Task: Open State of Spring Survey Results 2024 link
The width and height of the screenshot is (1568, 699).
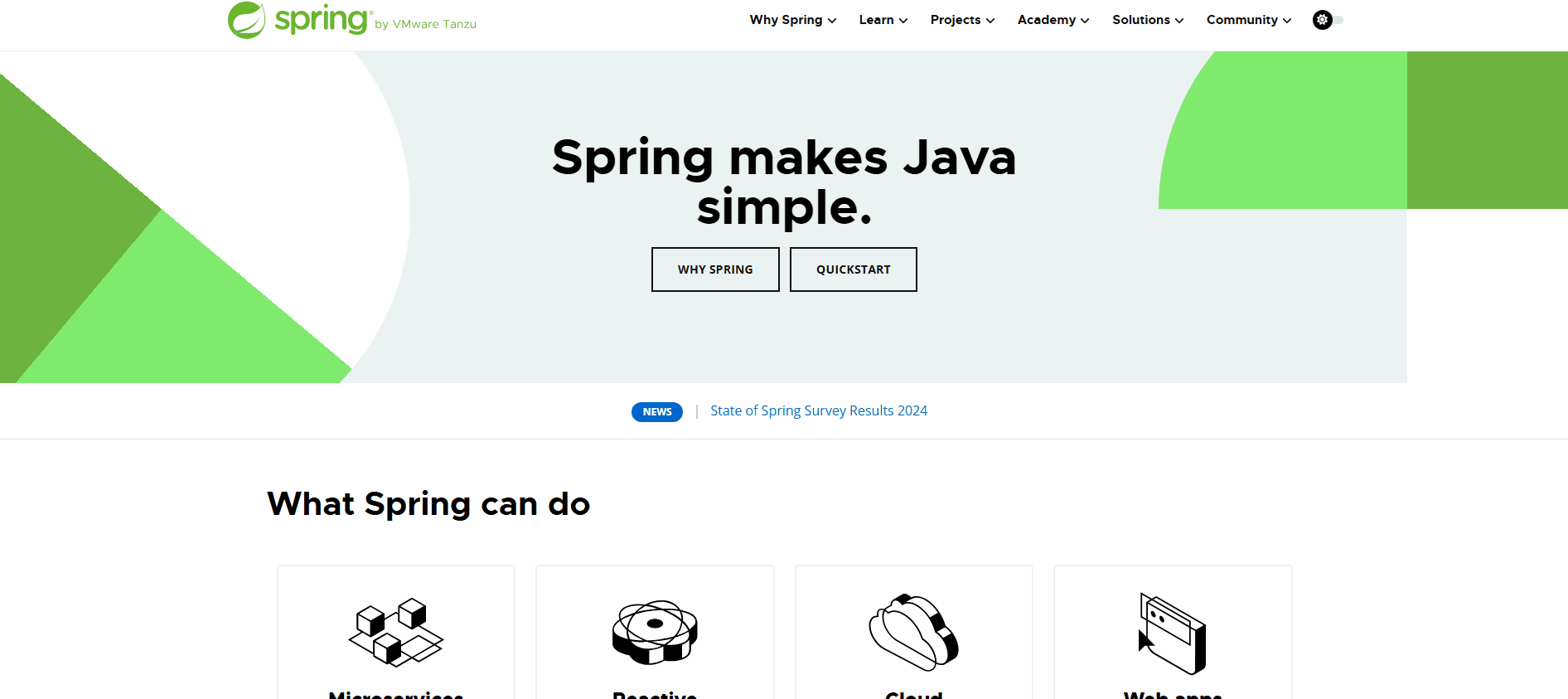Action: pos(819,410)
